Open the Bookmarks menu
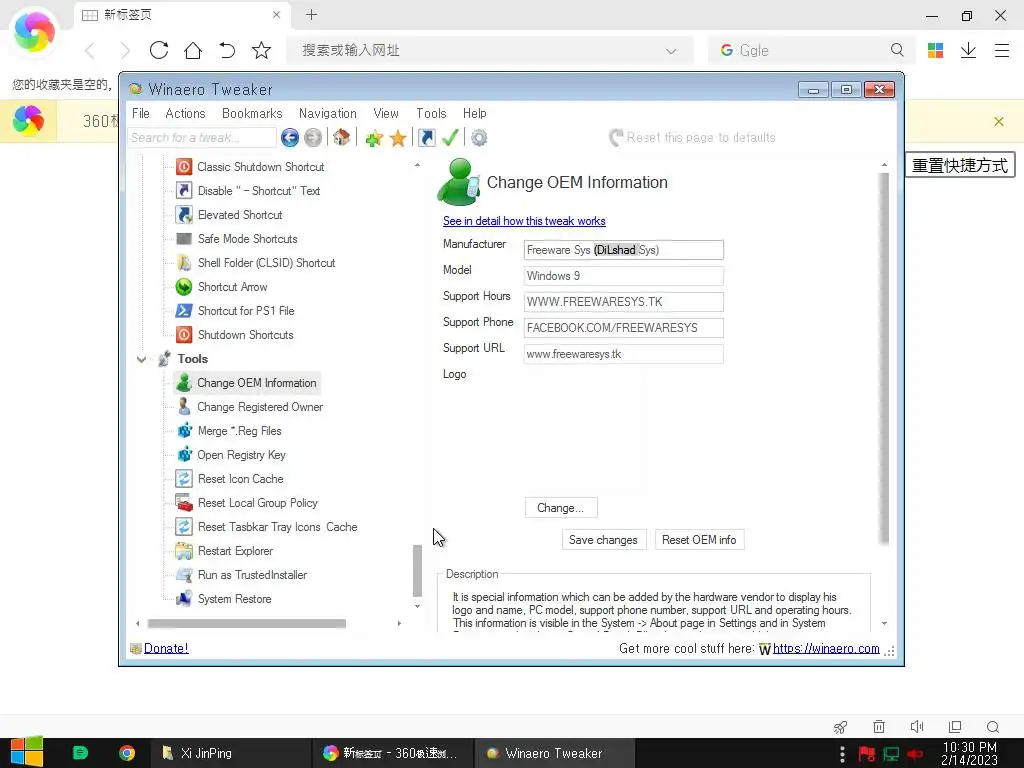This screenshot has width=1024, height=768. coord(252,114)
